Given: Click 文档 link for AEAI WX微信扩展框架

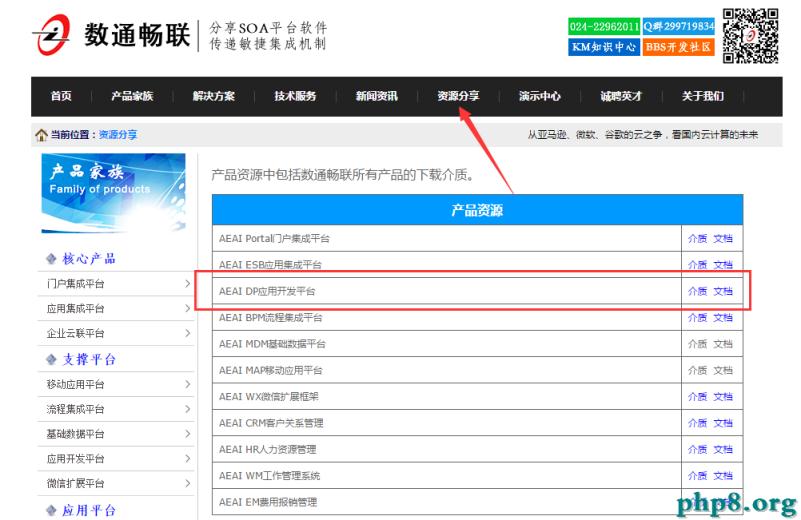Looking at the screenshot, I should pos(723,397).
